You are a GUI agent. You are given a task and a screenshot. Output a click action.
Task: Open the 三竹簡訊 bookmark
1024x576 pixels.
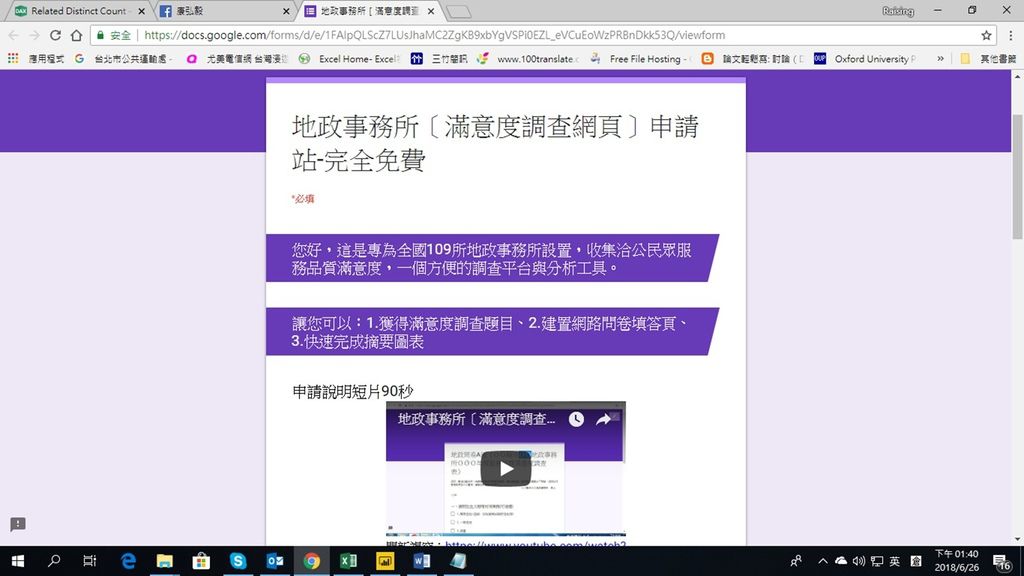pyautogui.click(x=439, y=59)
